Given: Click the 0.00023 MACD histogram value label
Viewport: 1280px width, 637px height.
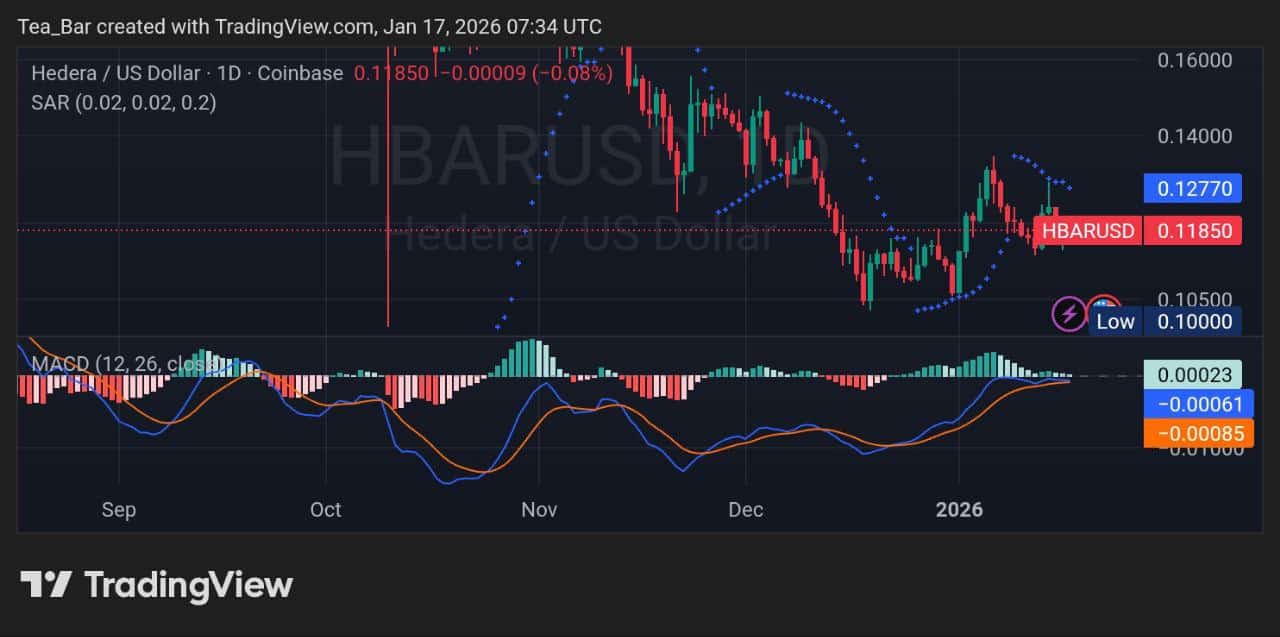Looking at the screenshot, I should pos(1193,375).
